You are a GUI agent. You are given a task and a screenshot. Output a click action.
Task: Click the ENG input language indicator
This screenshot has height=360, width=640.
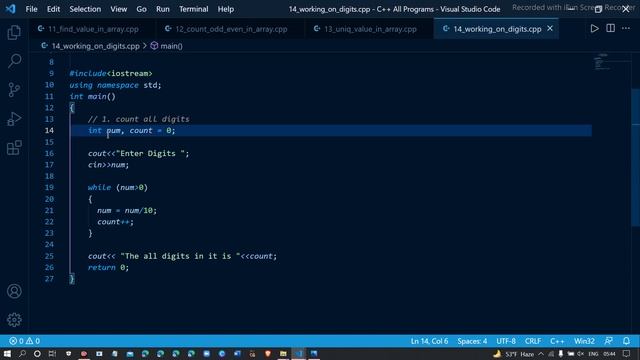[x=593, y=354]
